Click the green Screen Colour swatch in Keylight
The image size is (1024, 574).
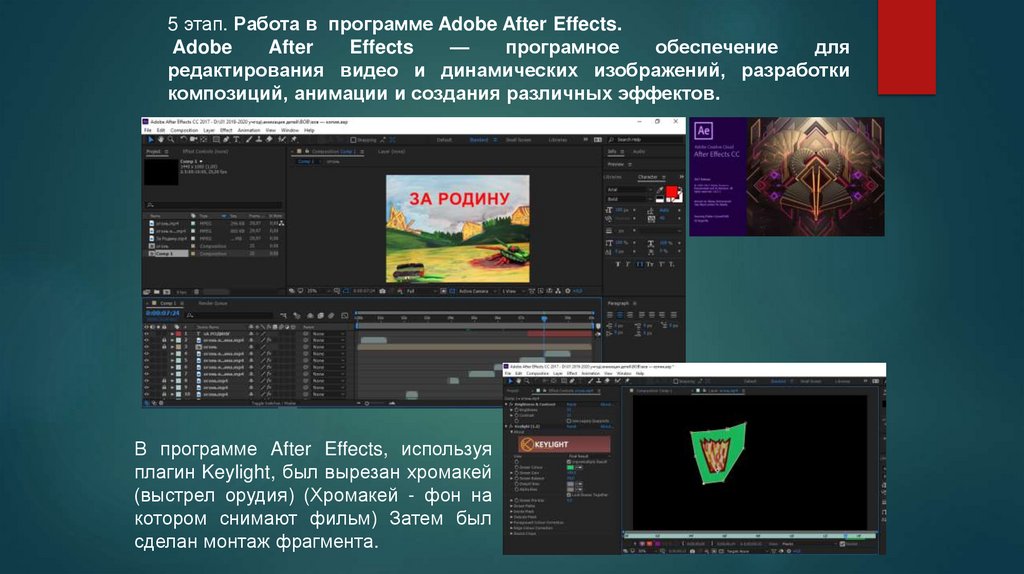pos(570,467)
